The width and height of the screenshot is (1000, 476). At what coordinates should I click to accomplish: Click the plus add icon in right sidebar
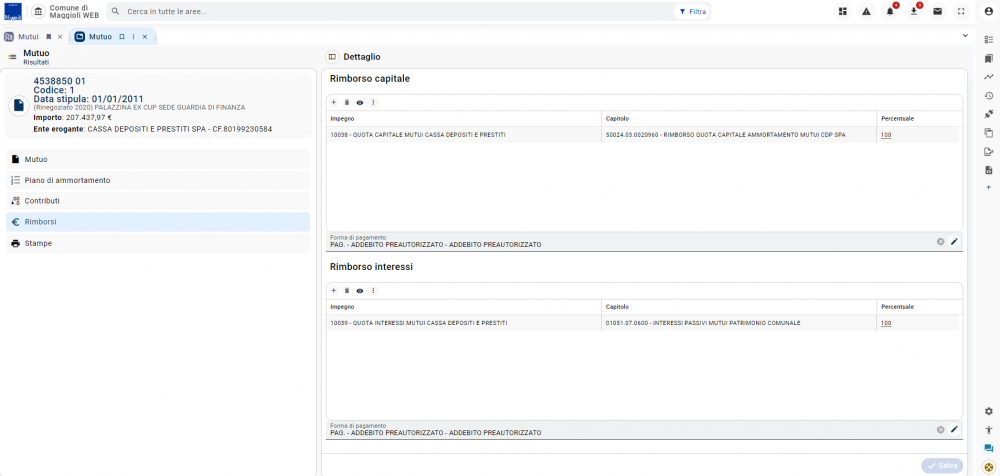[989, 187]
